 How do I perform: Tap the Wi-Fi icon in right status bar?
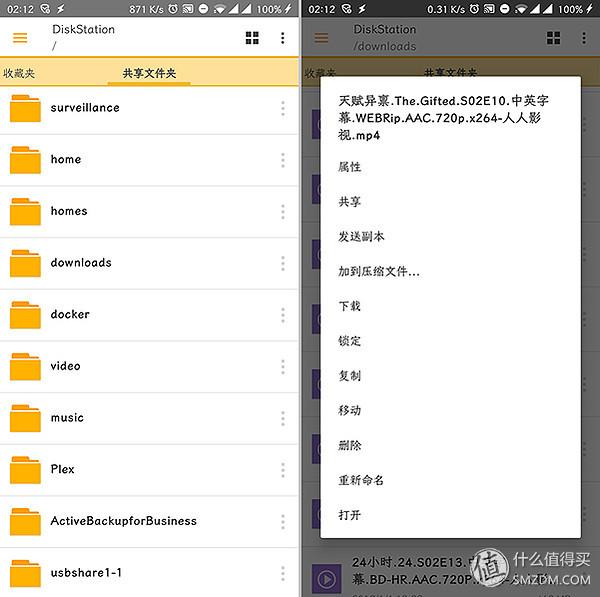pyautogui.click(x=520, y=9)
